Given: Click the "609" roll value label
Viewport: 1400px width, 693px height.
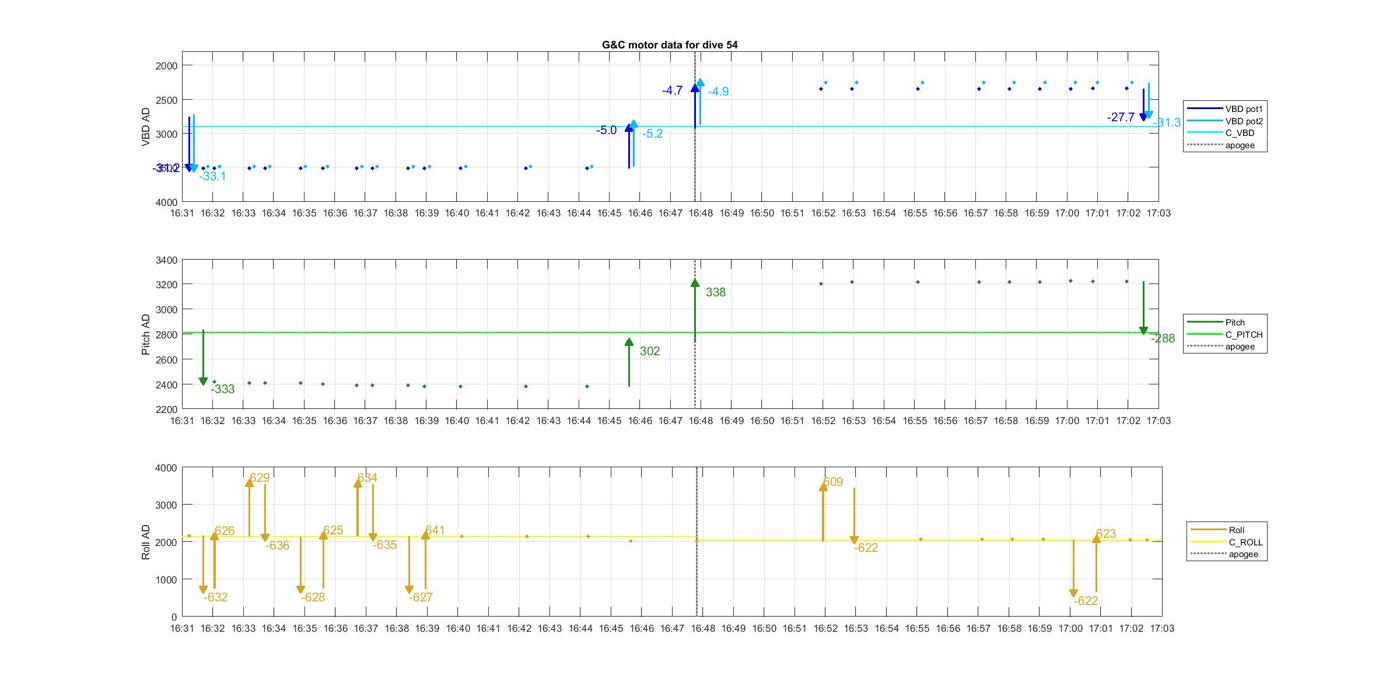Looking at the screenshot, I should [x=833, y=482].
